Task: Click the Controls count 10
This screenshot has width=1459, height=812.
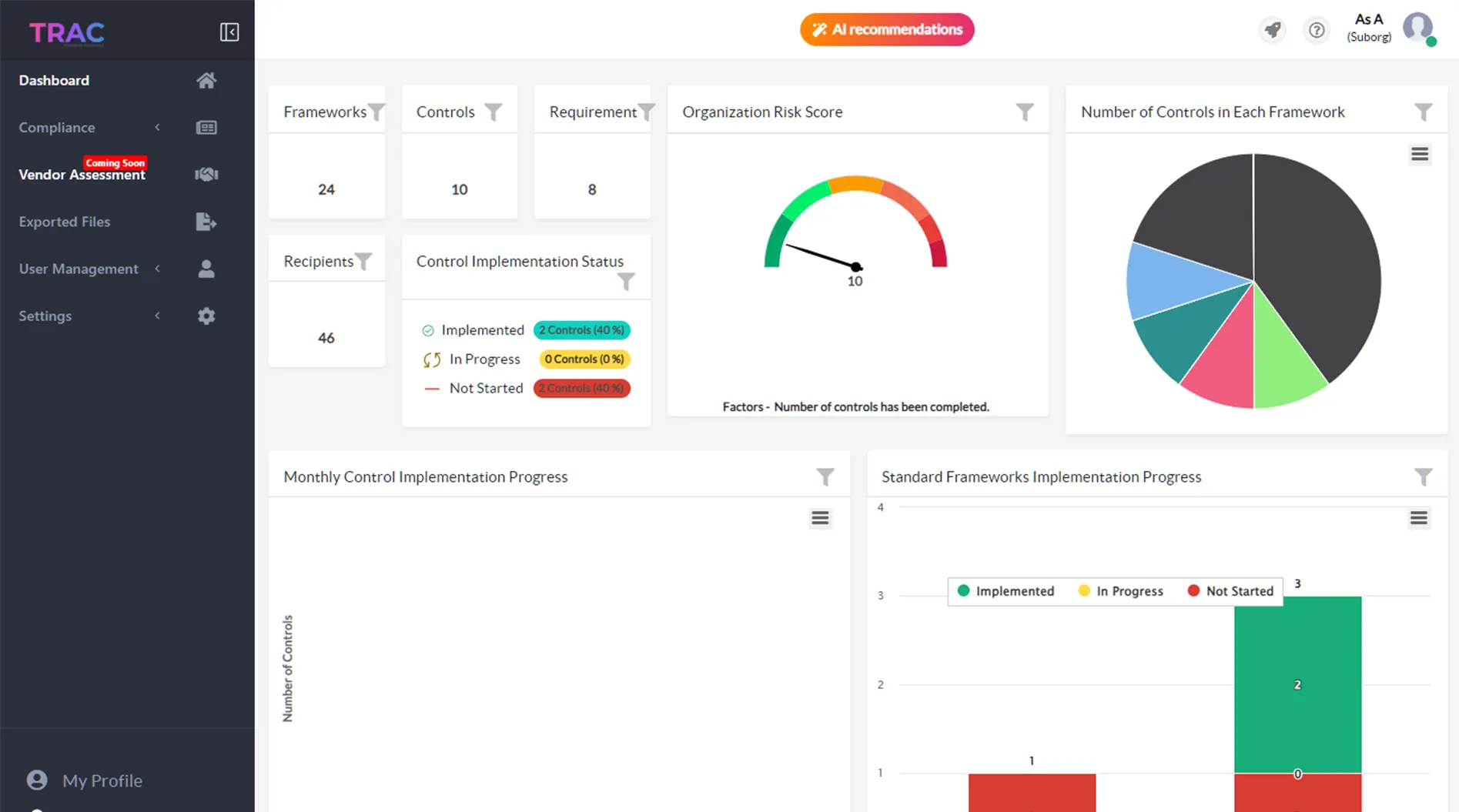Action: [x=460, y=189]
